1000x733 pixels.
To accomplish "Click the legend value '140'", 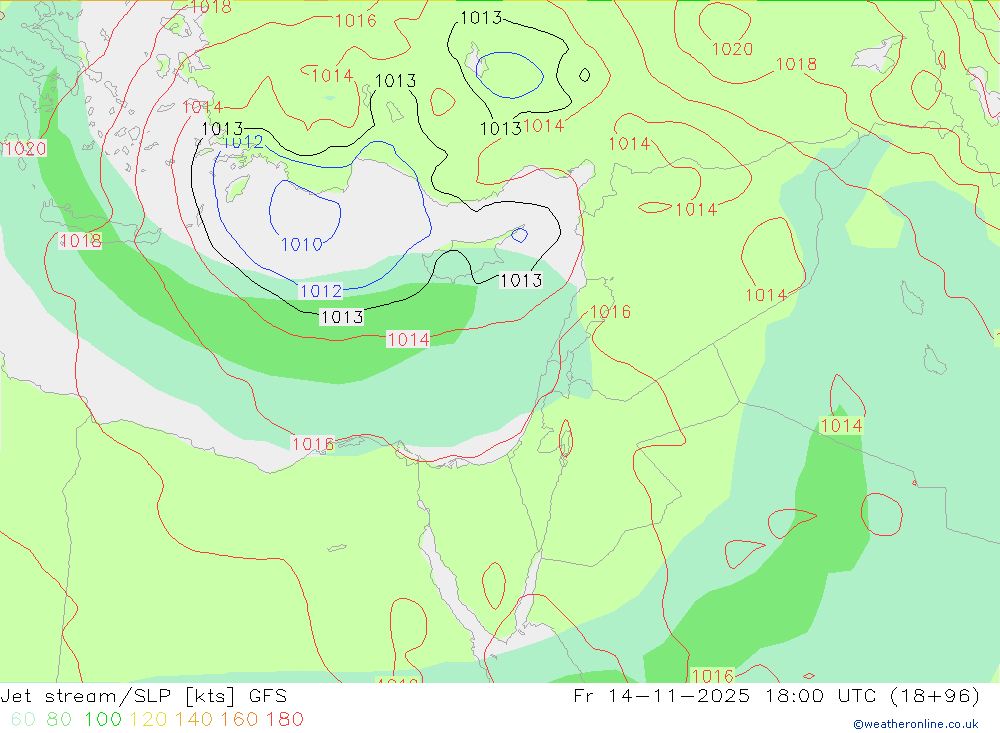I will click(194, 719).
